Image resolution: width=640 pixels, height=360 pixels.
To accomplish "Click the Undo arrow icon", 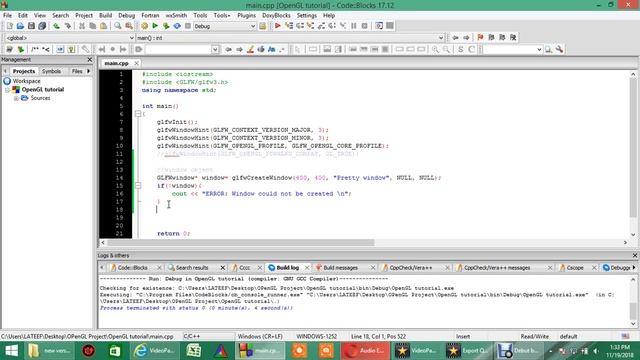I will point(56,26).
